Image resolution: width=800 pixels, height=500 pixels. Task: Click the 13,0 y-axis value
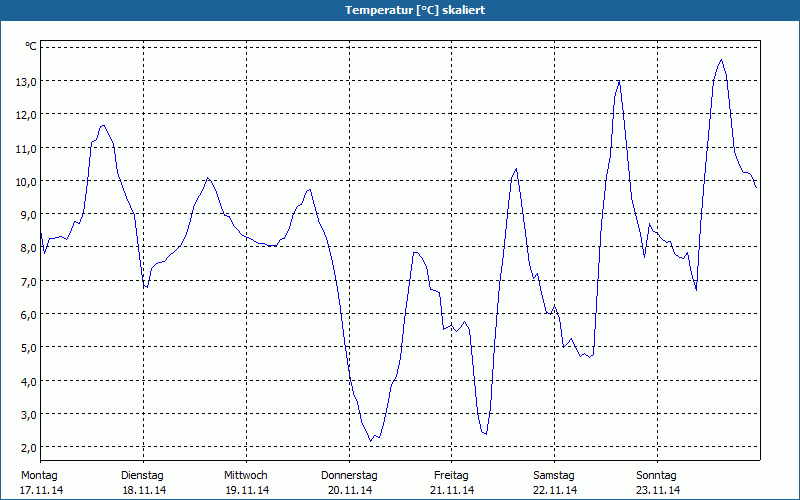pyautogui.click(x=26, y=81)
